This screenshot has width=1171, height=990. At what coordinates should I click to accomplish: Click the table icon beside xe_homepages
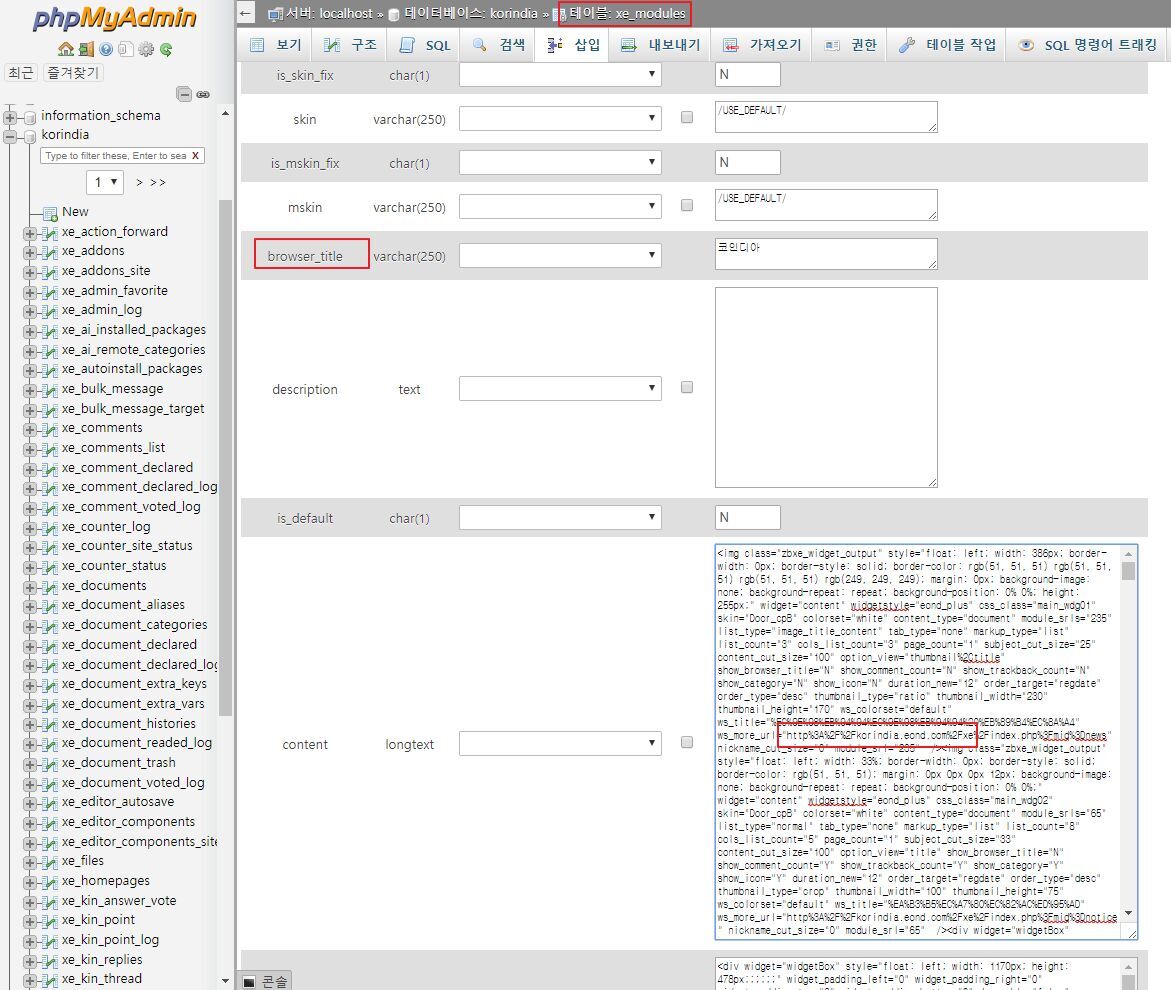click(49, 882)
